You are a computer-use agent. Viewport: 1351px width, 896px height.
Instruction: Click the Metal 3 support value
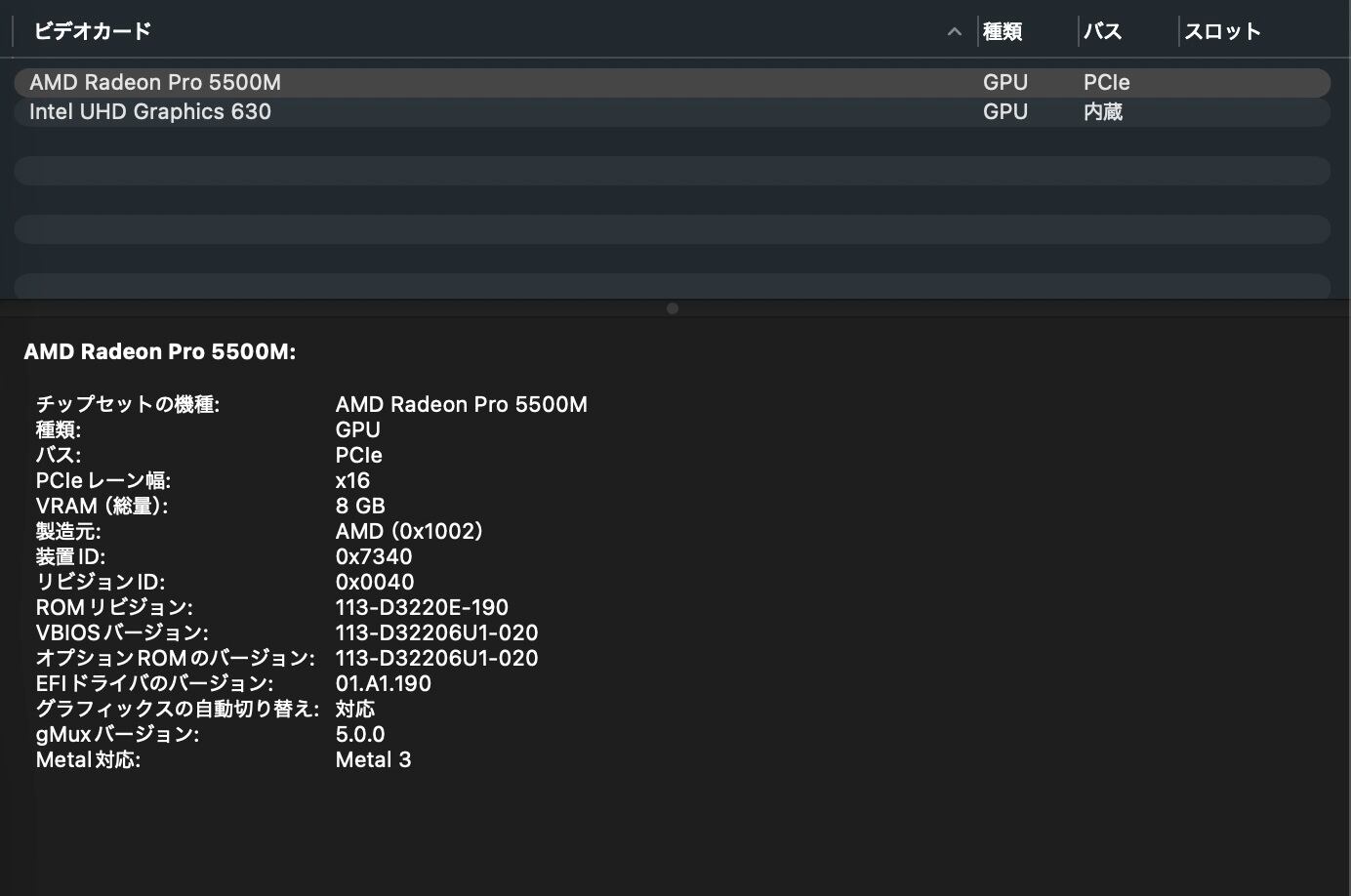[x=373, y=759]
